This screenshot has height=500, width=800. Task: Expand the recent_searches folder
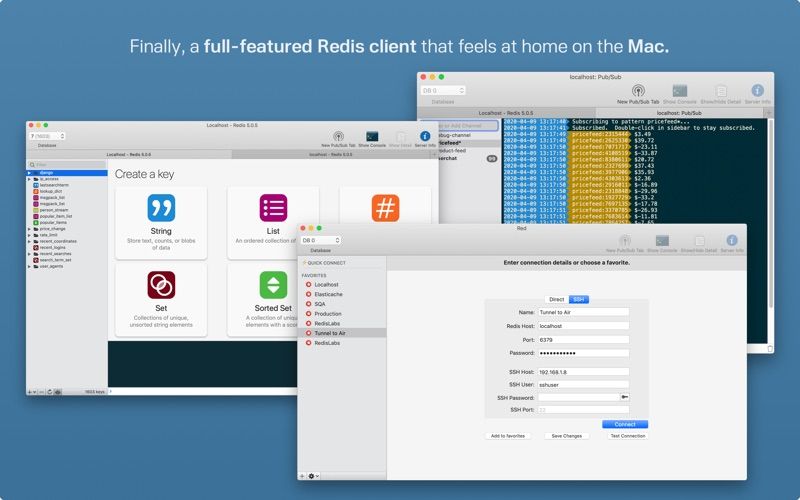pyautogui.click(x=29, y=254)
